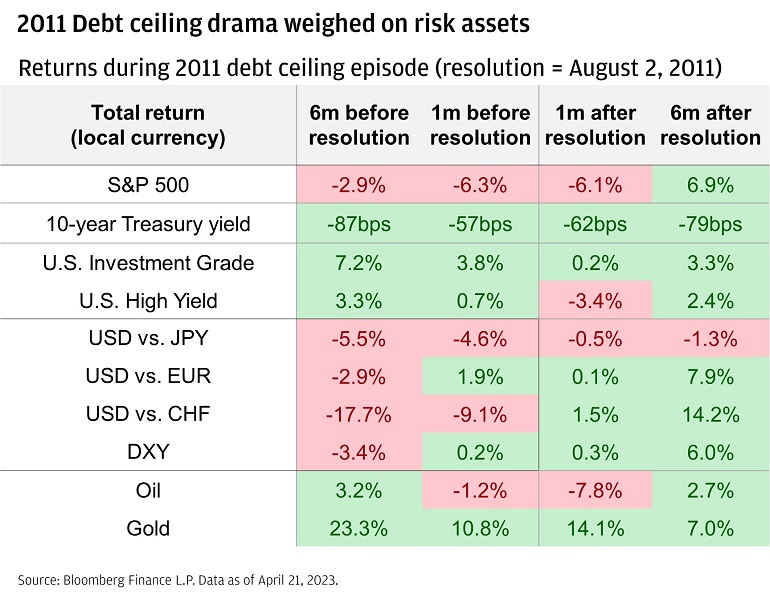This screenshot has width=770, height=598.
Task: Click the U.S. High Yield row label
Action: 148,299
